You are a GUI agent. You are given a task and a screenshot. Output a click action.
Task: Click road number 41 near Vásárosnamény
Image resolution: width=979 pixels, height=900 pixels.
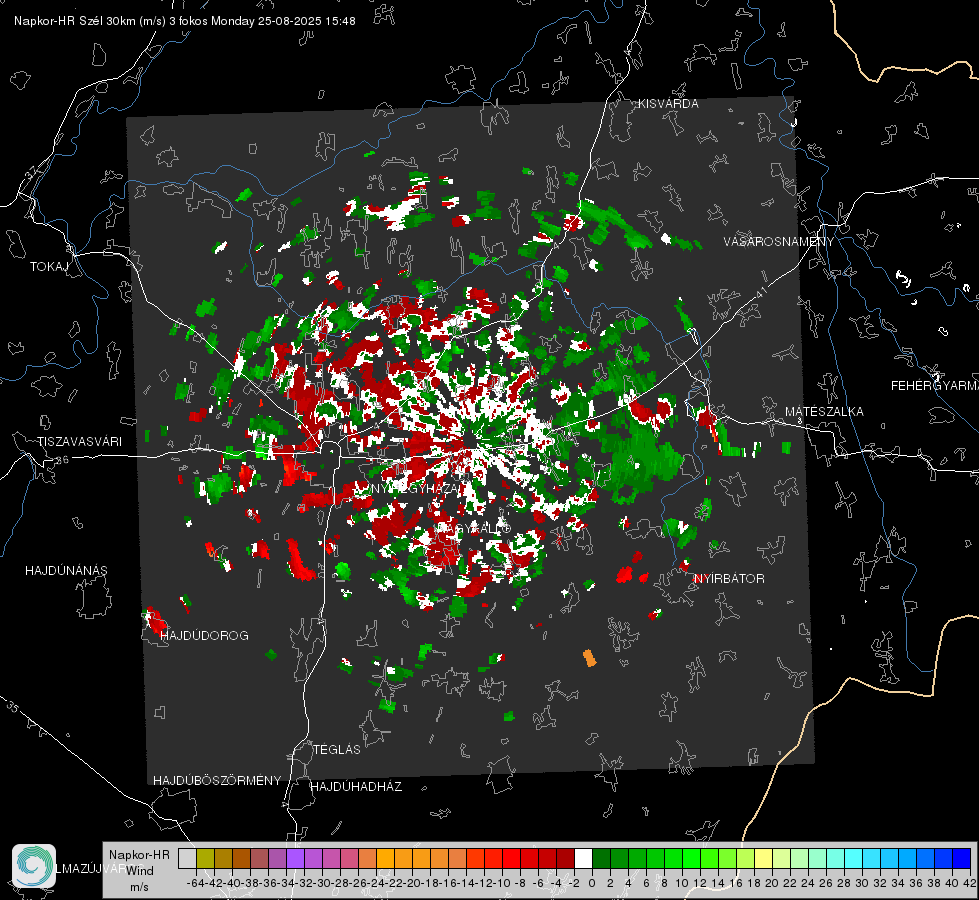click(x=760, y=292)
